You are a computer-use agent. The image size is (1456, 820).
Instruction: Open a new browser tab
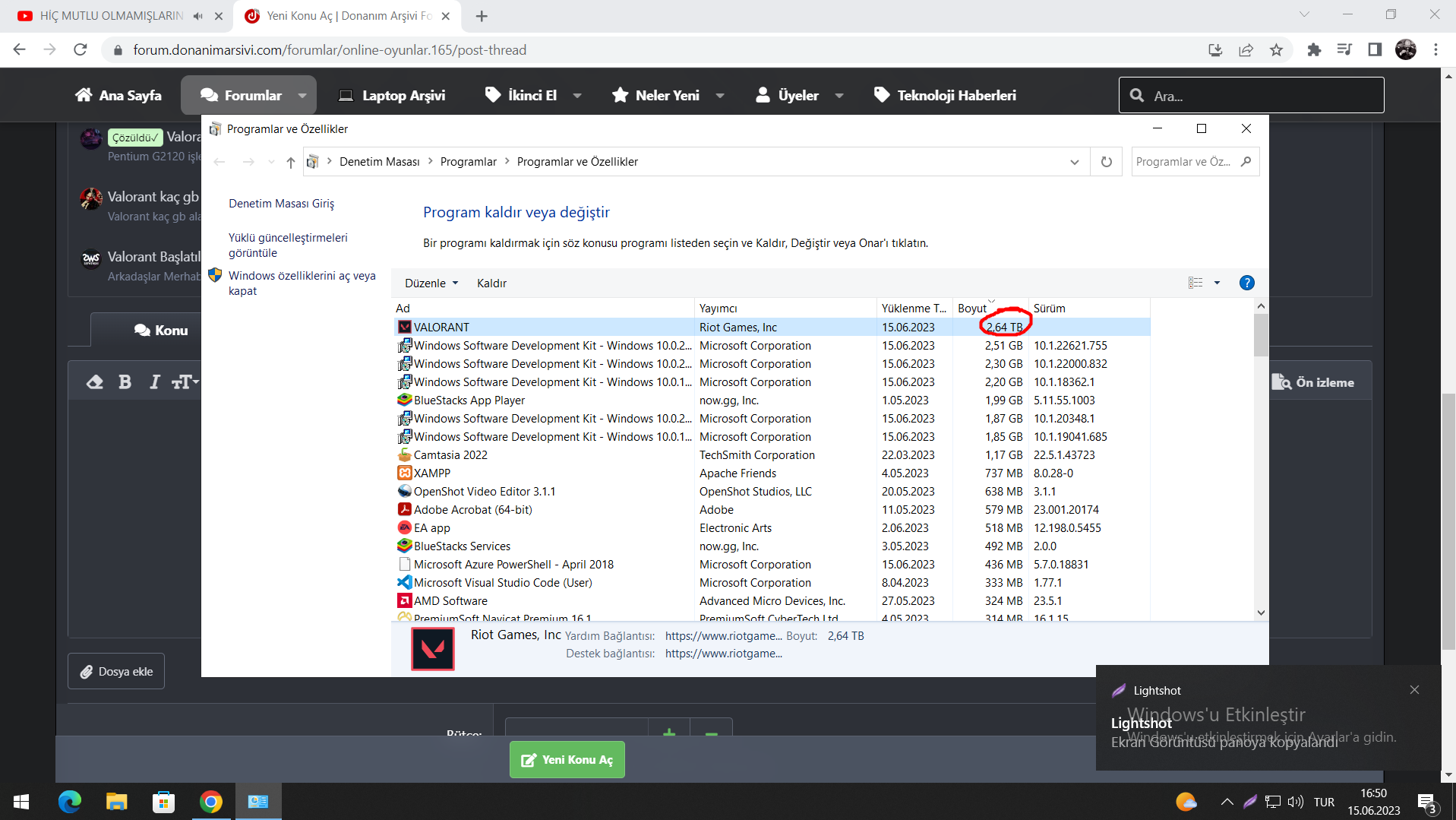[482, 15]
